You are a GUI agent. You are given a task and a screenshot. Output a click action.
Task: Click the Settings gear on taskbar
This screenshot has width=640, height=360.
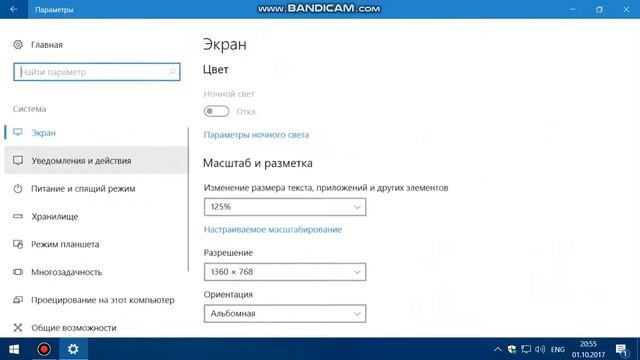click(x=73, y=349)
